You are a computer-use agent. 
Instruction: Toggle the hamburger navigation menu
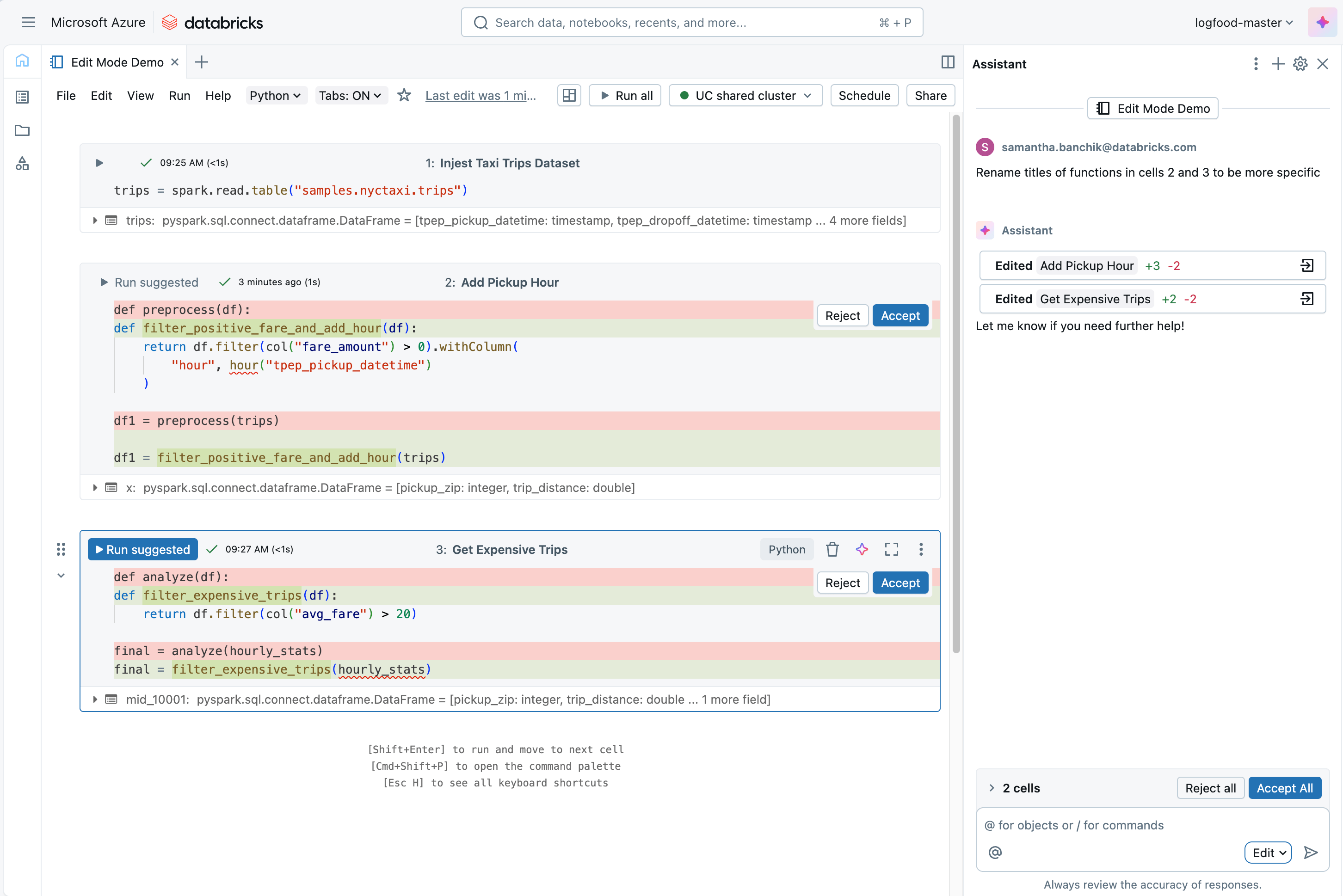pos(28,22)
